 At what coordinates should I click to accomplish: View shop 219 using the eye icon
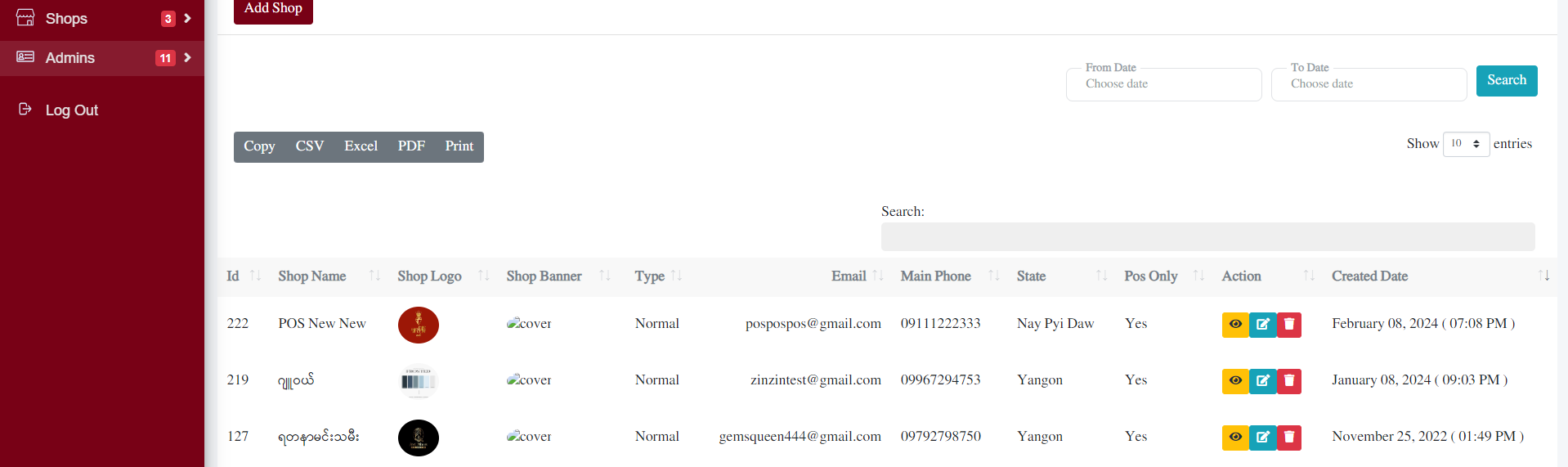(x=1235, y=381)
